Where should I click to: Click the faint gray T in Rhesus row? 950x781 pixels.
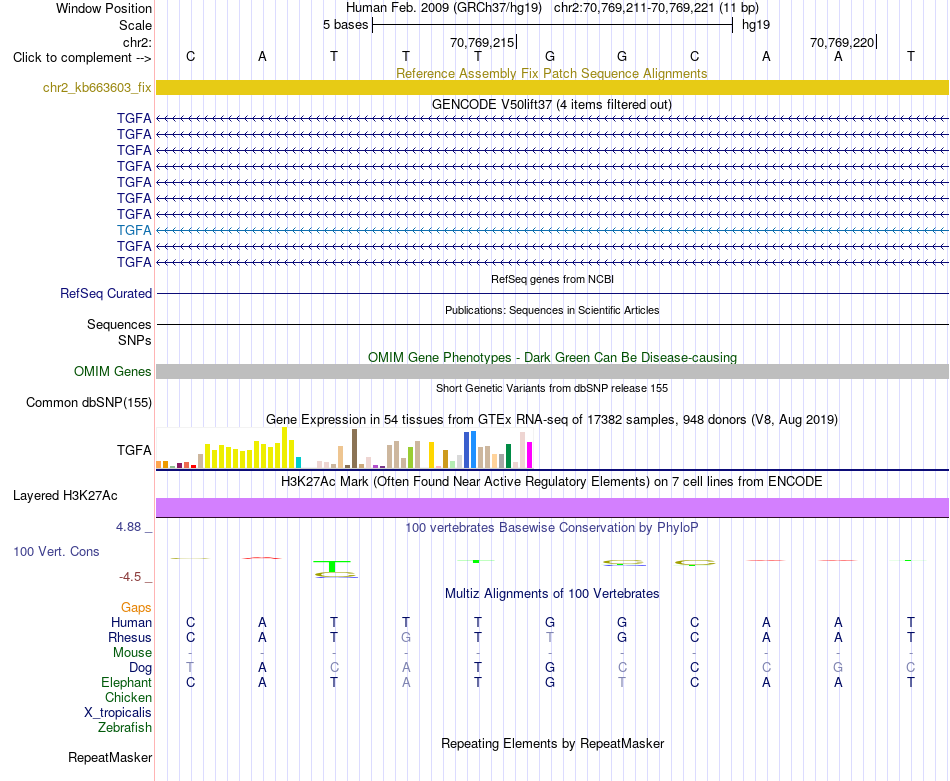550,637
